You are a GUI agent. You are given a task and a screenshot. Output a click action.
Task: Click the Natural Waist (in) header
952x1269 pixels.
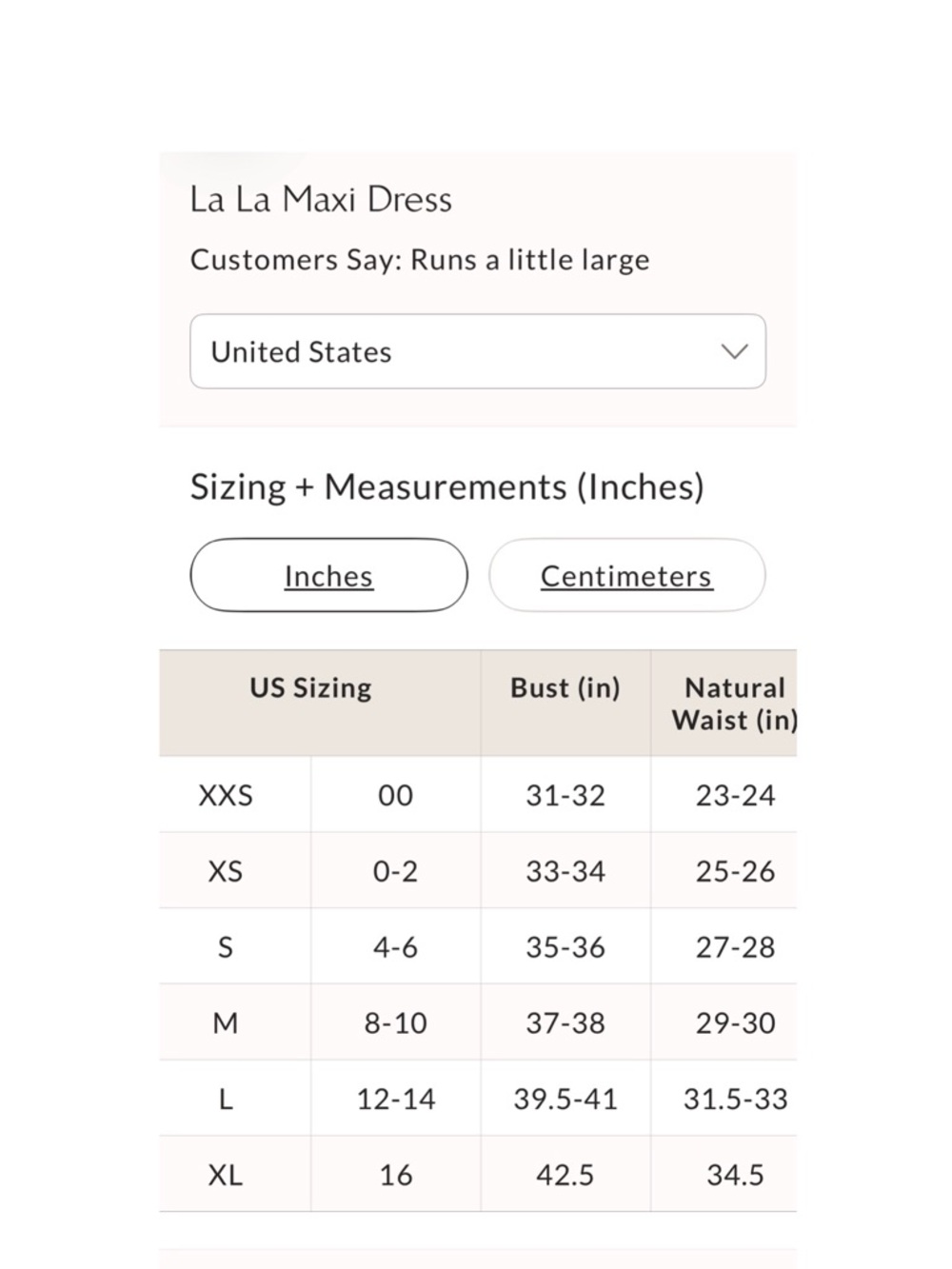point(734,704)
